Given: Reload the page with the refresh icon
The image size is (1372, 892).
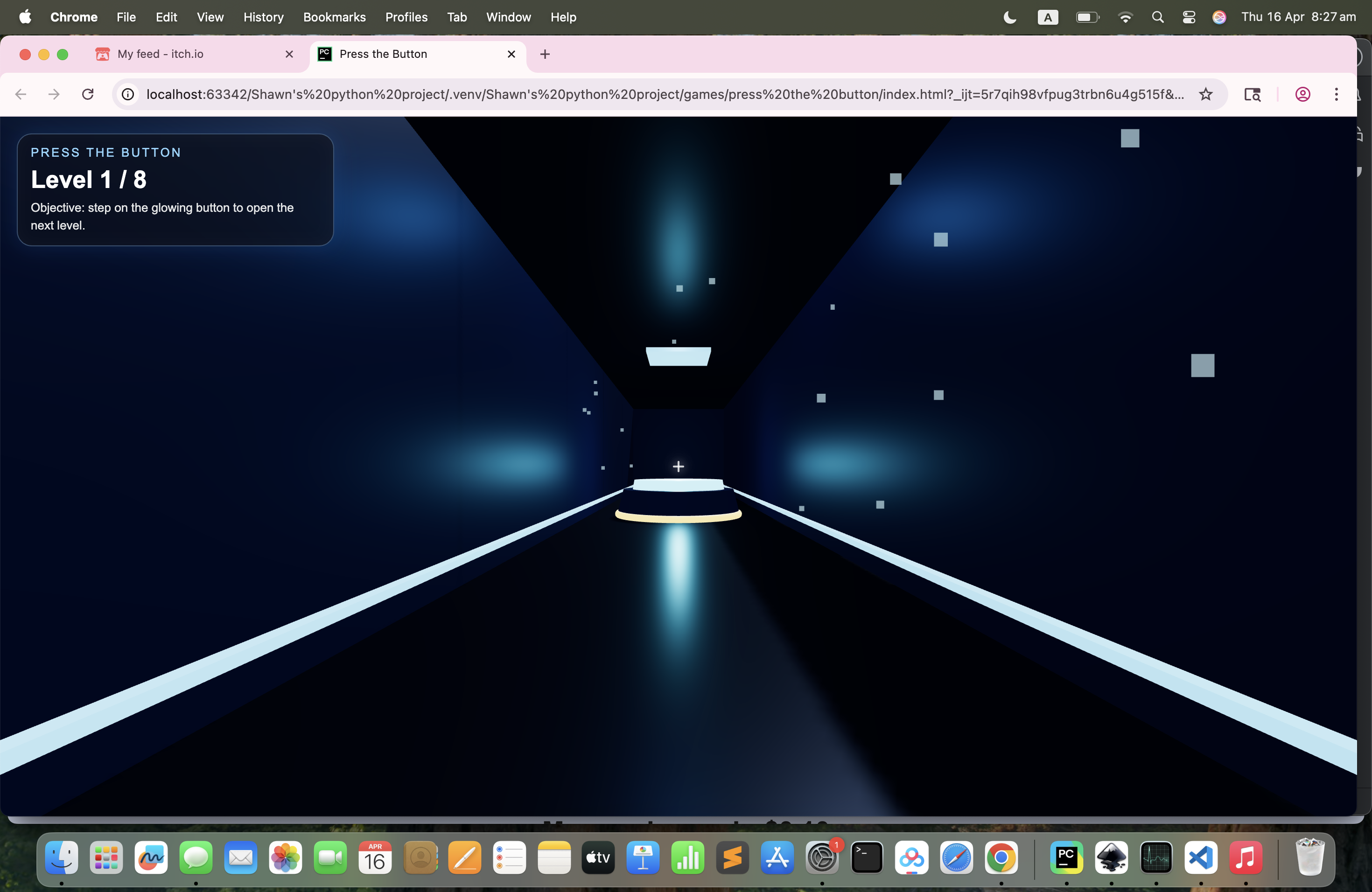Looking at the screenshot, I should (88, 94).
